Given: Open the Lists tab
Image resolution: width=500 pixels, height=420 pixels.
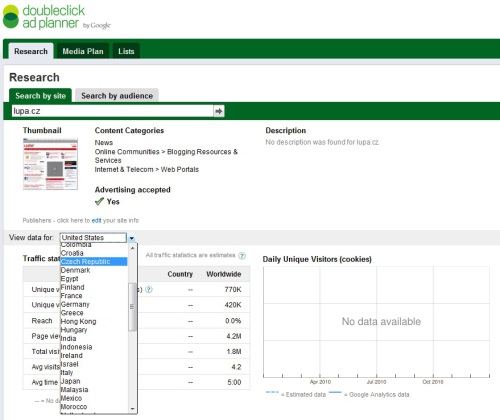Looking at the screenshot, I should click(x=126, y=51).
